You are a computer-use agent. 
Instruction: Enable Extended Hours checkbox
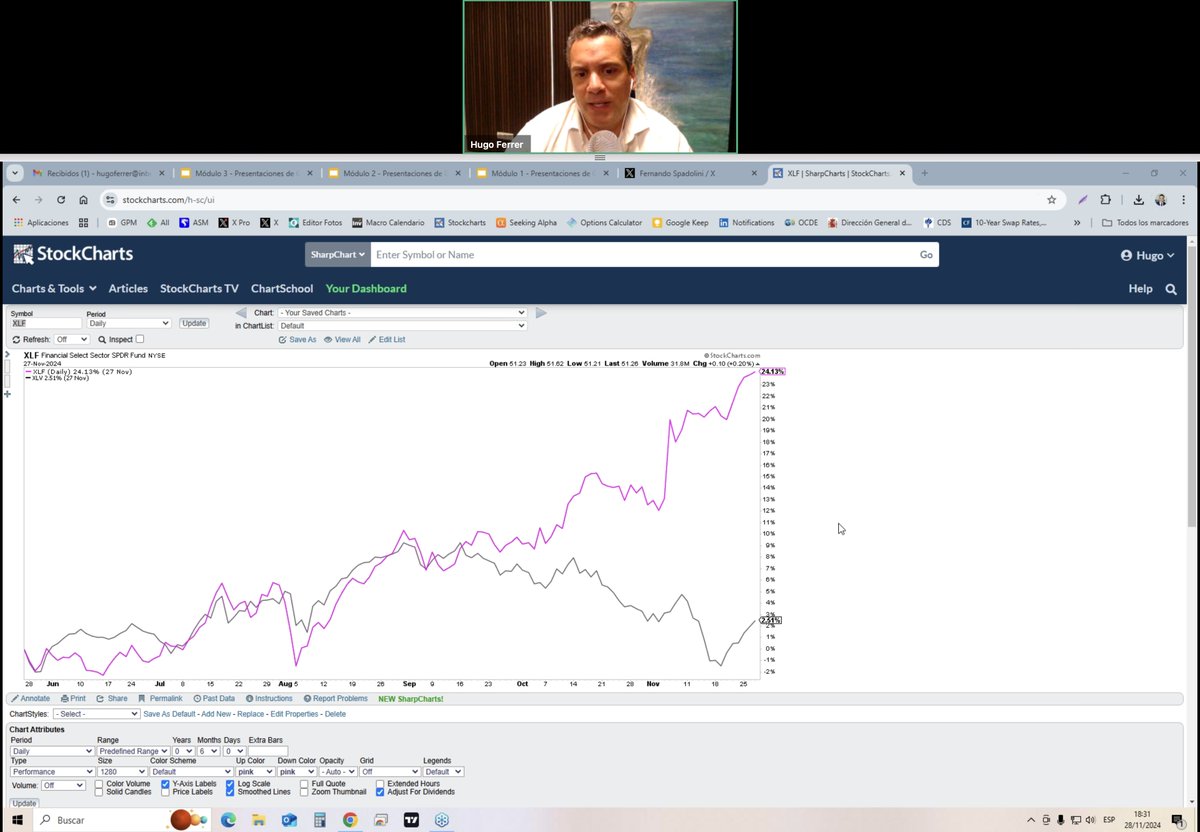(380, 784)
